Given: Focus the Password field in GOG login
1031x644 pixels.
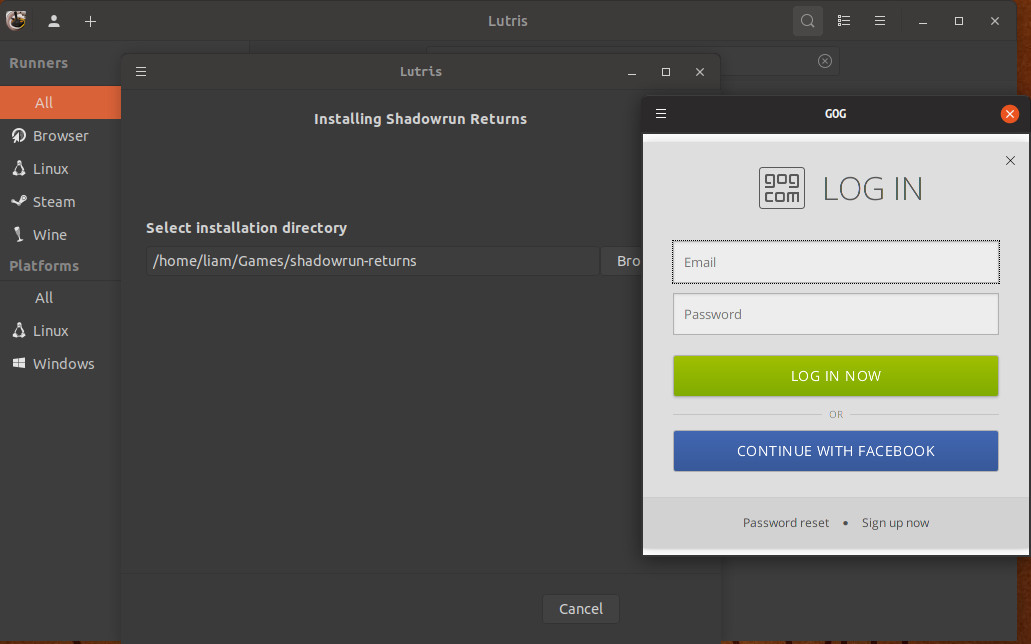Looking at the screenshot, I should click(836, 314).
